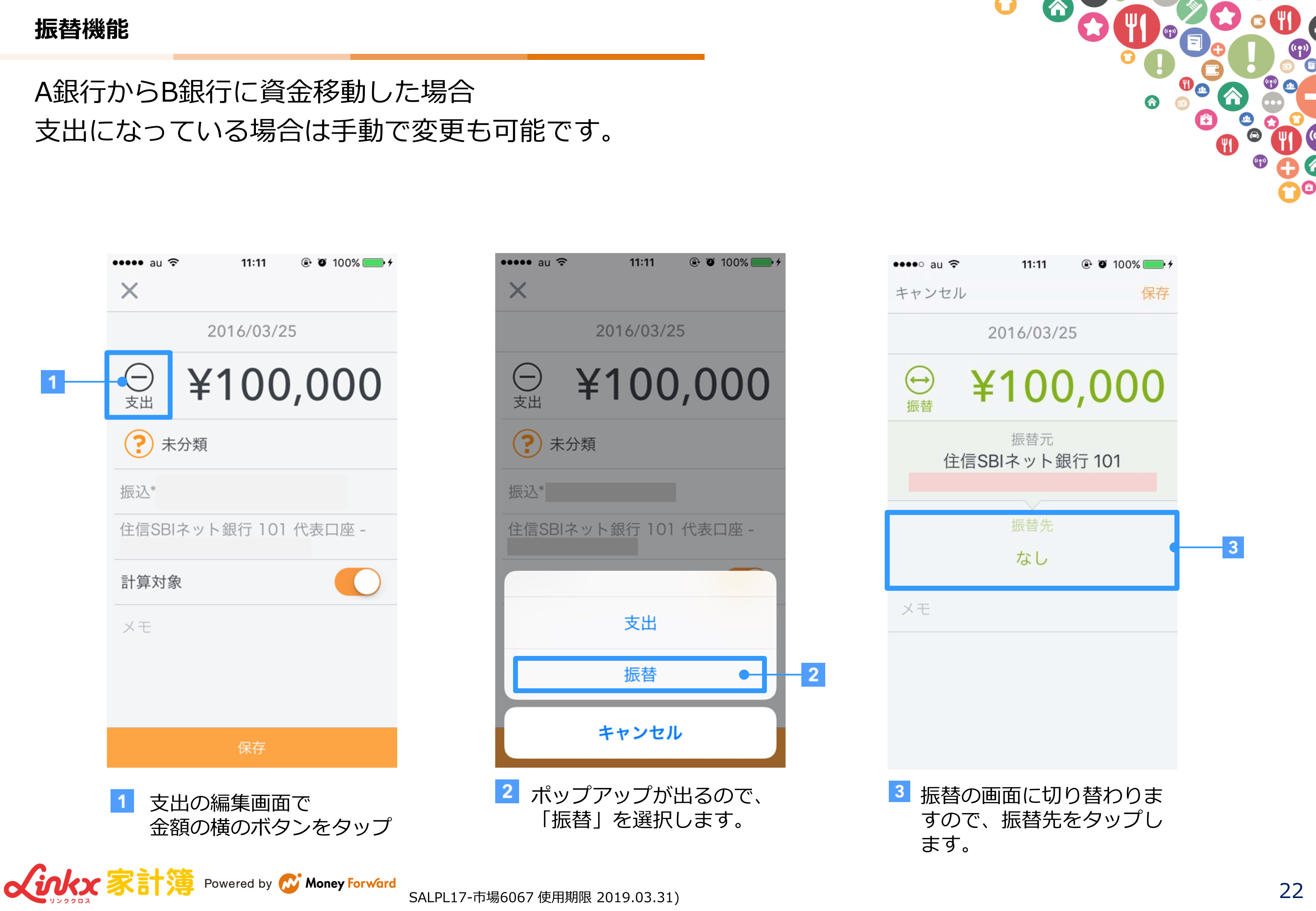Toggle the 計算対象 switch off
Viewport: 1316px width, 911px height.
pos(358,582)
